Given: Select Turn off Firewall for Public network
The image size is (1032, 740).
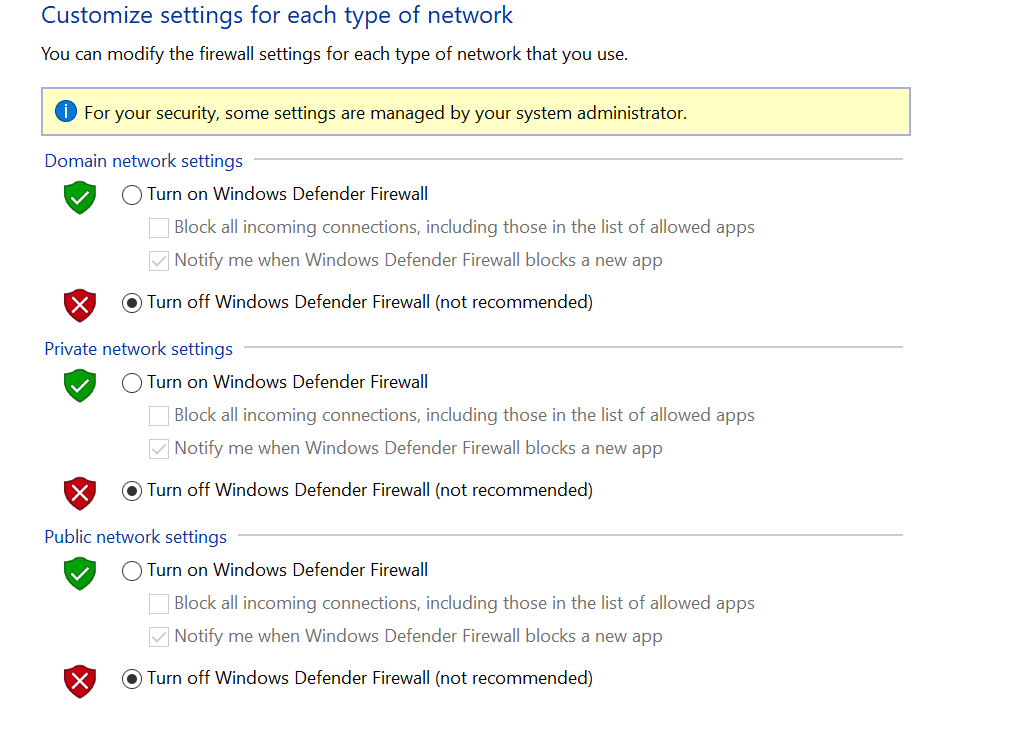Looking at the screenshot, I should click(x=132, y=679).
